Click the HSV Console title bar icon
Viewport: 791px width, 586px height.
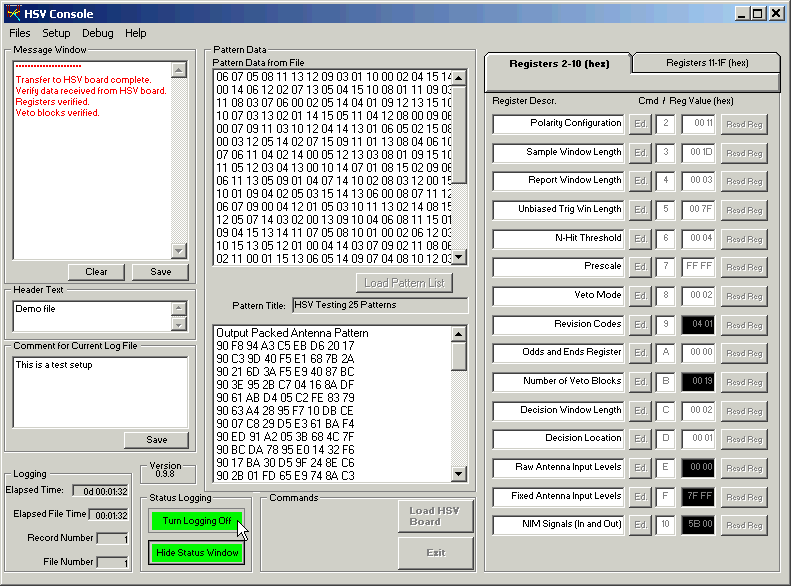[x=12, y=13]
